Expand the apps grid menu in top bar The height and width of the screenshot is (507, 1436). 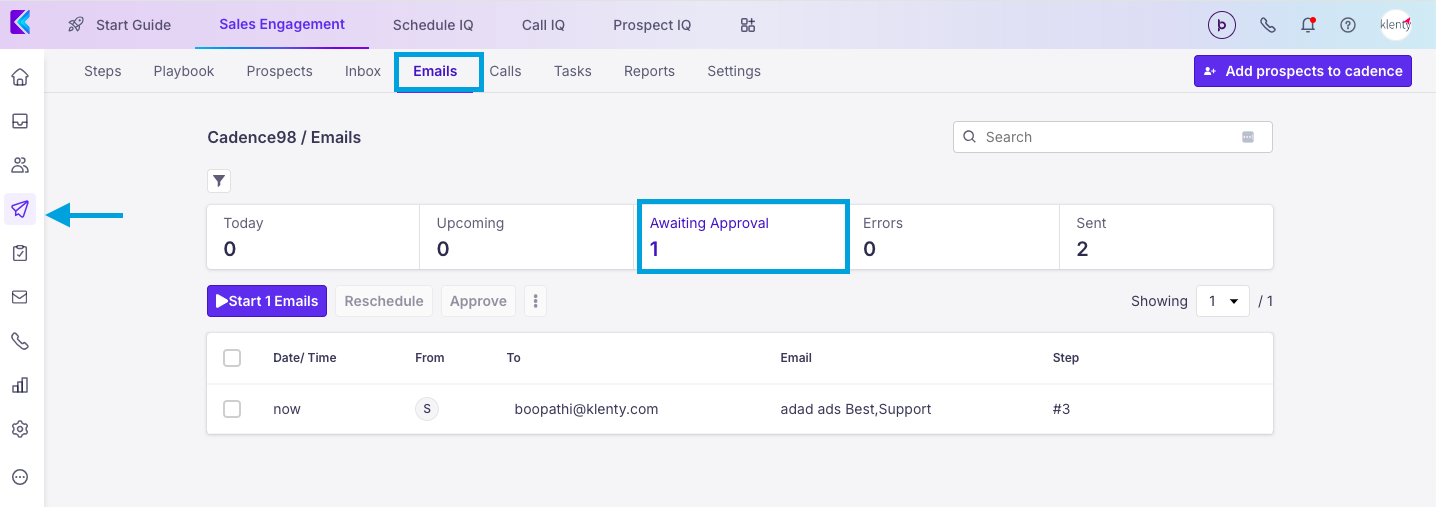(748, 25)
